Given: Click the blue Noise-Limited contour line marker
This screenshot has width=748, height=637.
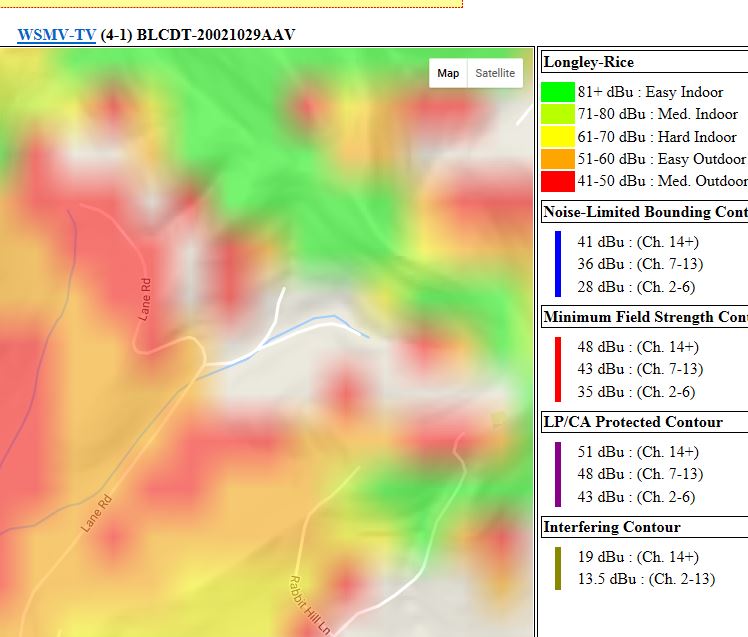Looking at the screenshot, I should click(558, 264).
